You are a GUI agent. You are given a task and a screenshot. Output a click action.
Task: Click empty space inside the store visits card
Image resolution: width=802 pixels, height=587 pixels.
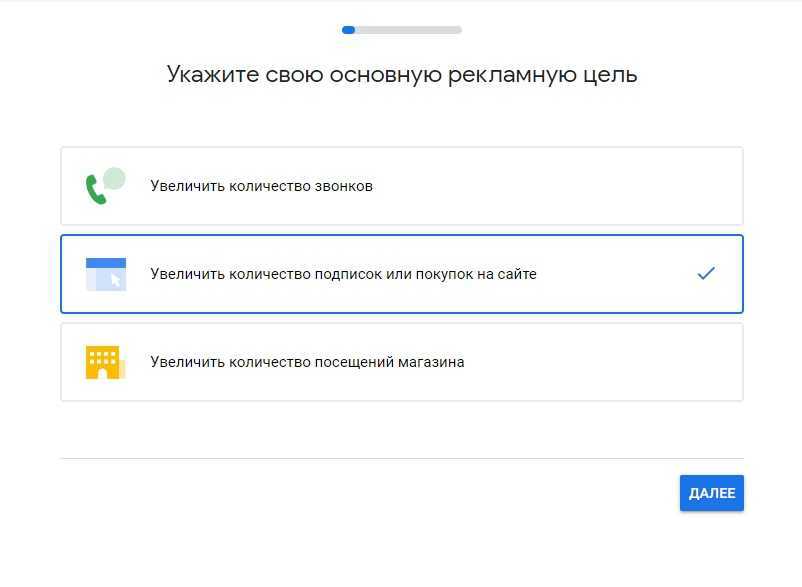tap(600, 362)
